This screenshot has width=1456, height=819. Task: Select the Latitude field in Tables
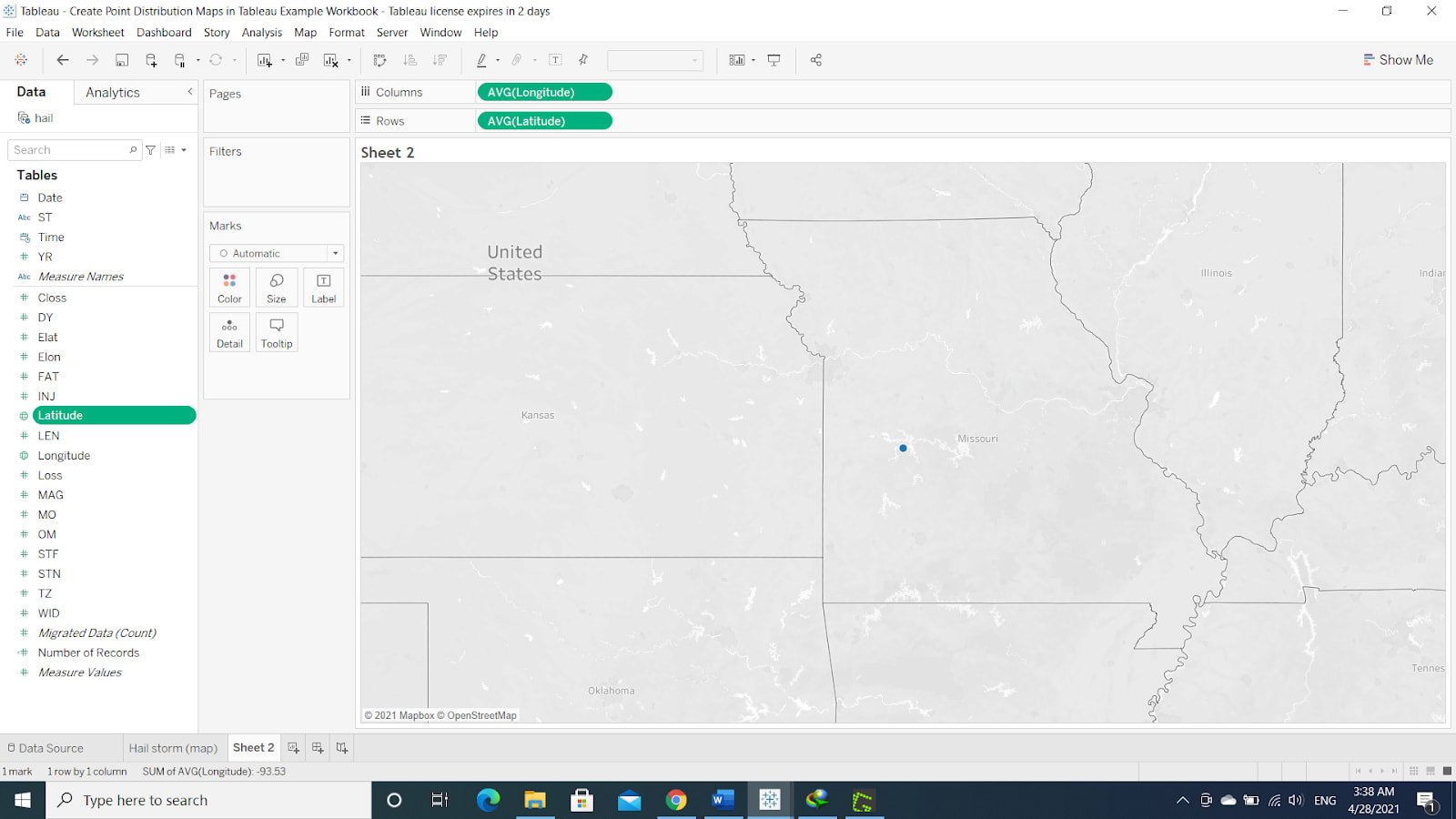(114, 416)
